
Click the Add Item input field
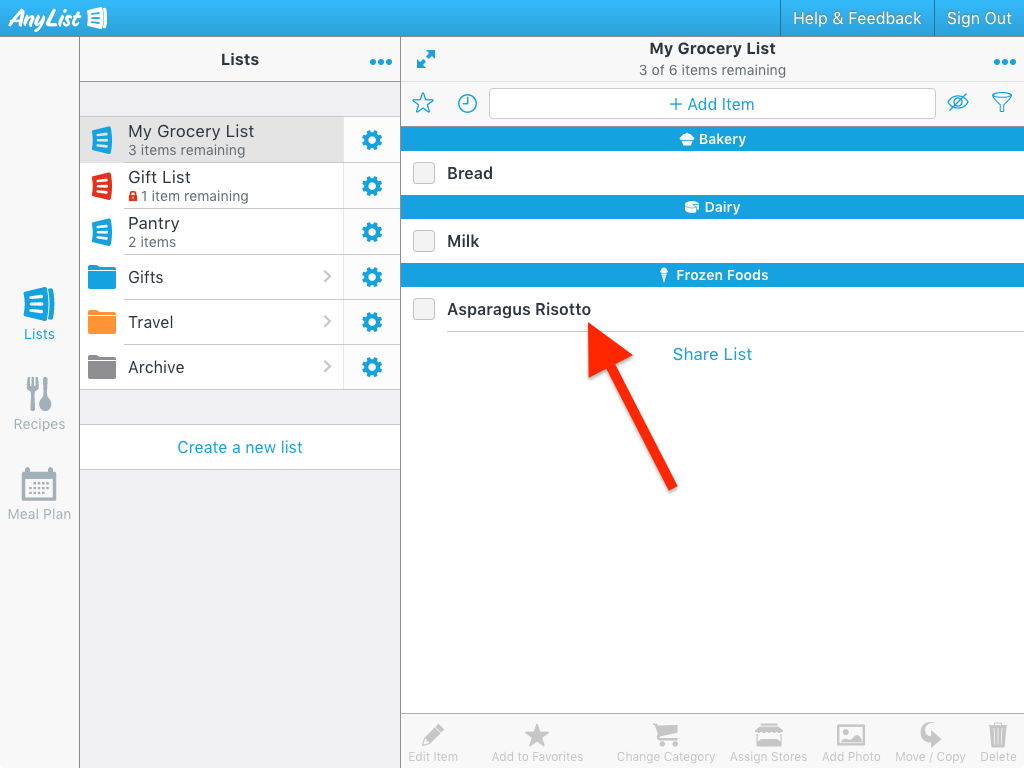(x=712, y=104)
